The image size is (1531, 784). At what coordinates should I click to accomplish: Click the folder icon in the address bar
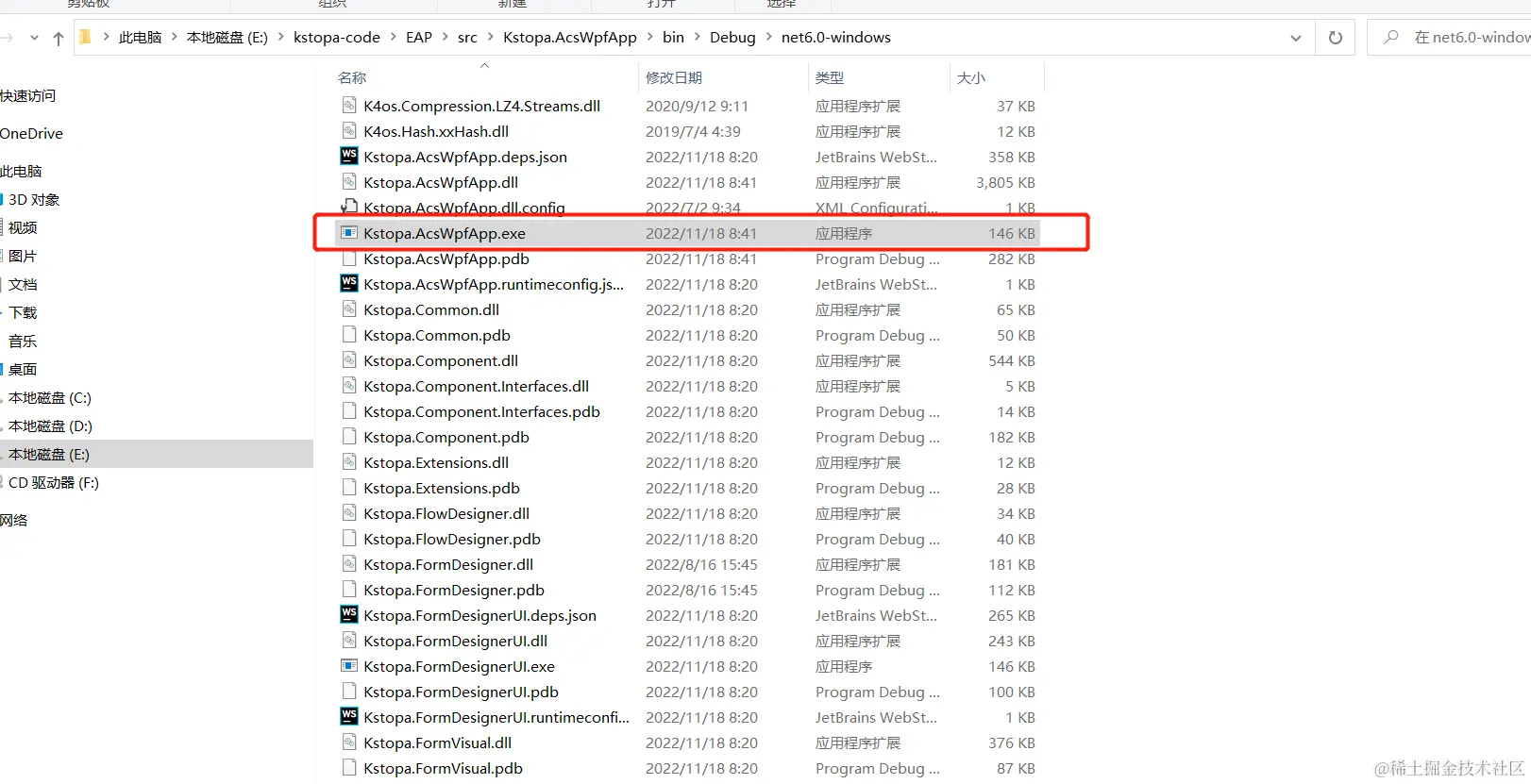85,38
